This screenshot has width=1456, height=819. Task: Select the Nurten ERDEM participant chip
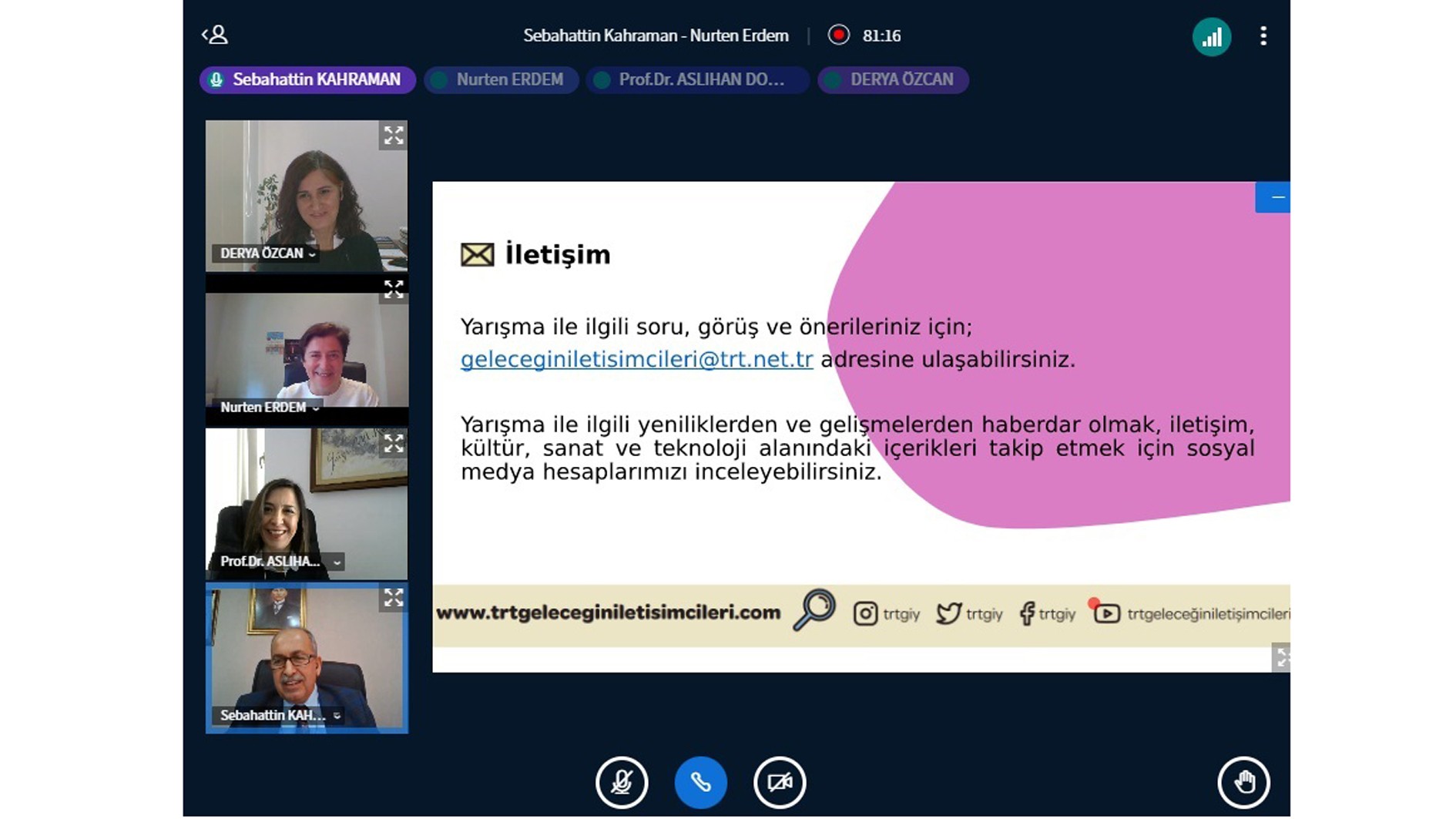(x=501, y=79)
